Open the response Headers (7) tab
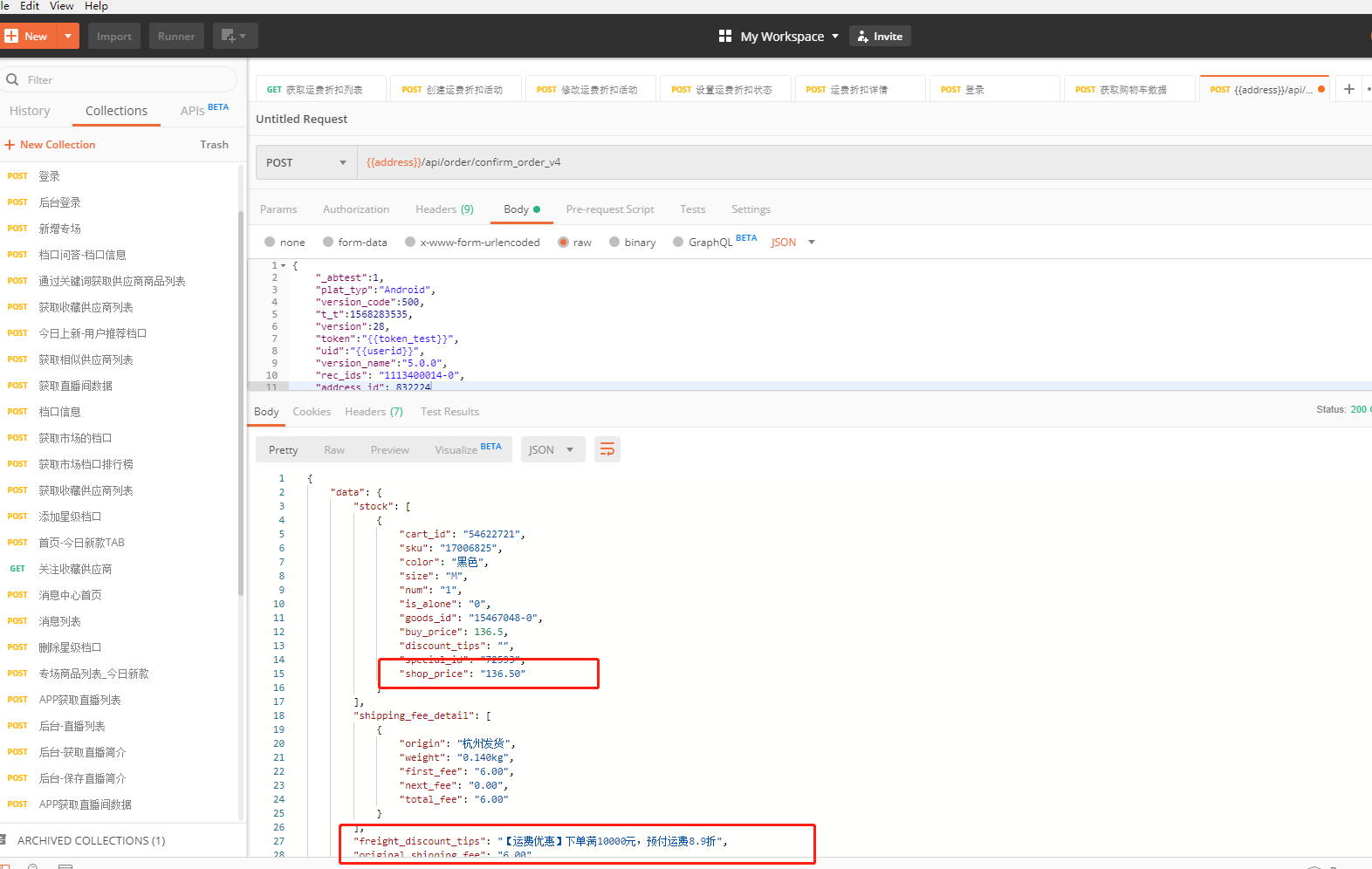The image size is (1372, 869). [374, 412]
